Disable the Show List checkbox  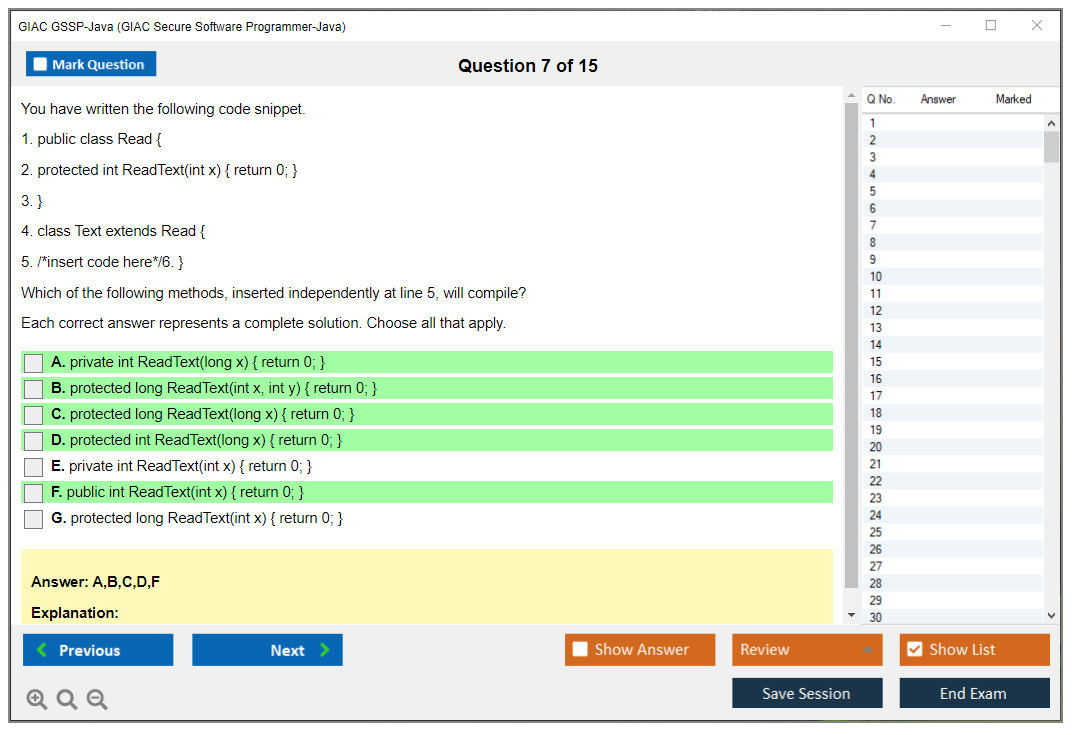(x=914, y=649)
